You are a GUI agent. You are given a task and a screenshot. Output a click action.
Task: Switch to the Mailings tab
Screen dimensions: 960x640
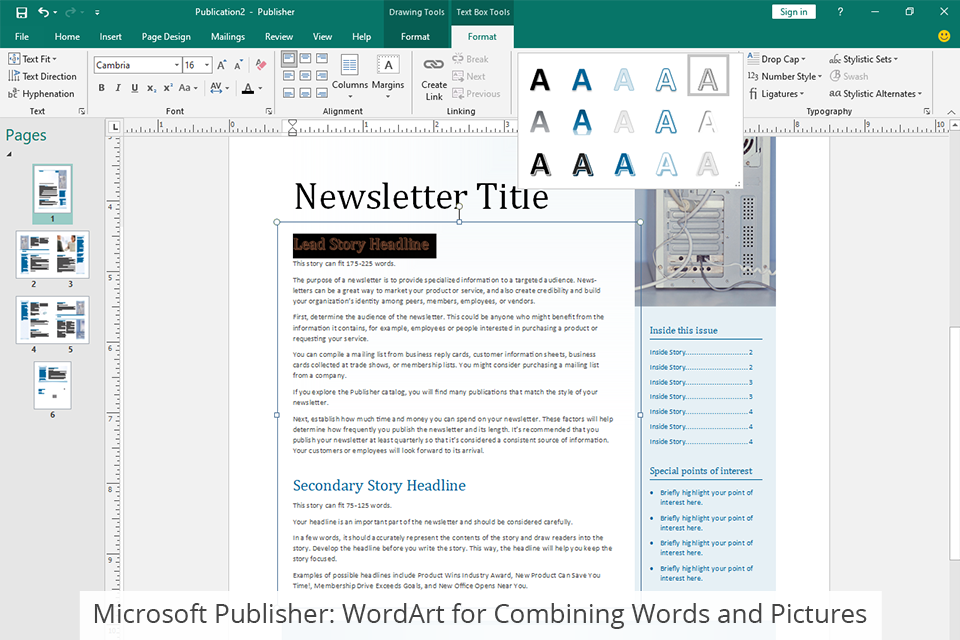pyautogui.click(x=228, y=36)
